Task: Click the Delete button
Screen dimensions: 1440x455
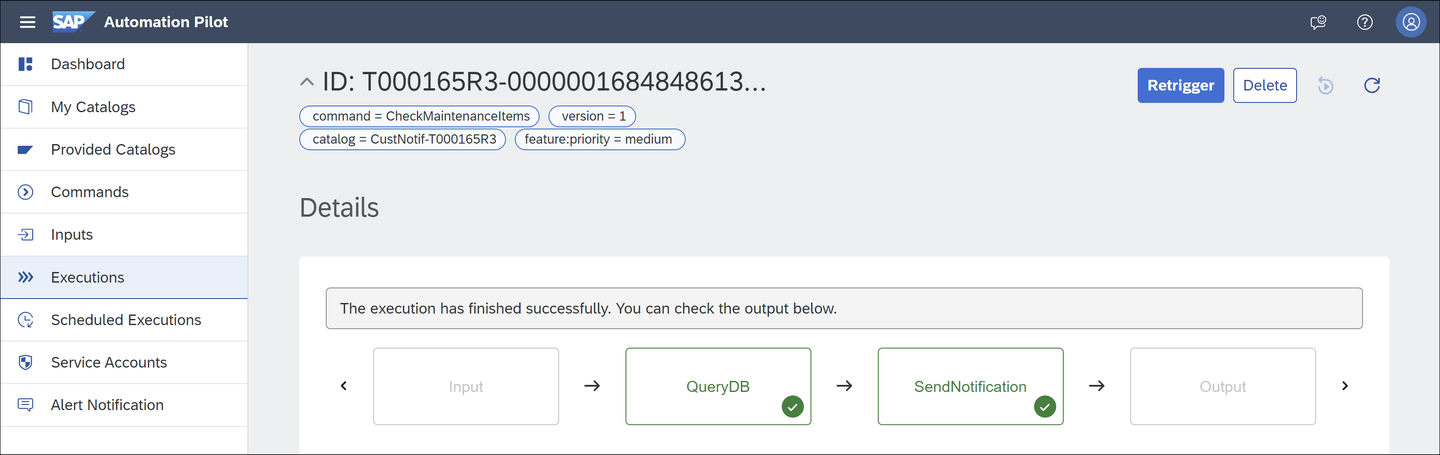Action: [1265, 86]
